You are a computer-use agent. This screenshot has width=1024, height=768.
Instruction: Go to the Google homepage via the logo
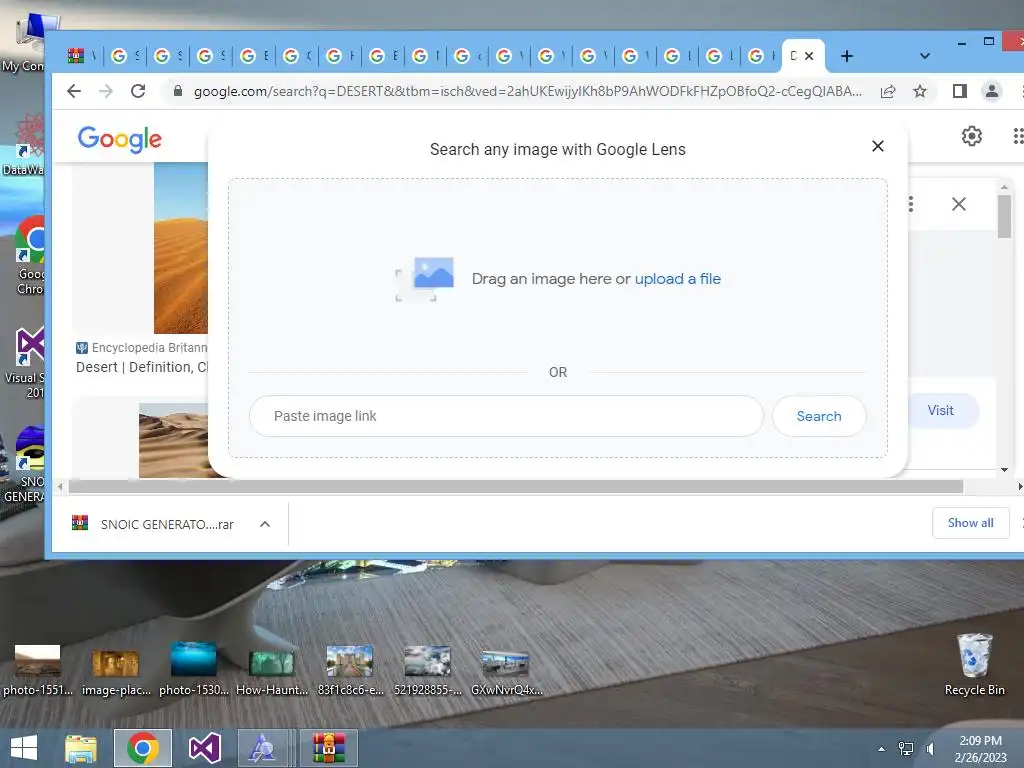tap(120, 138)
